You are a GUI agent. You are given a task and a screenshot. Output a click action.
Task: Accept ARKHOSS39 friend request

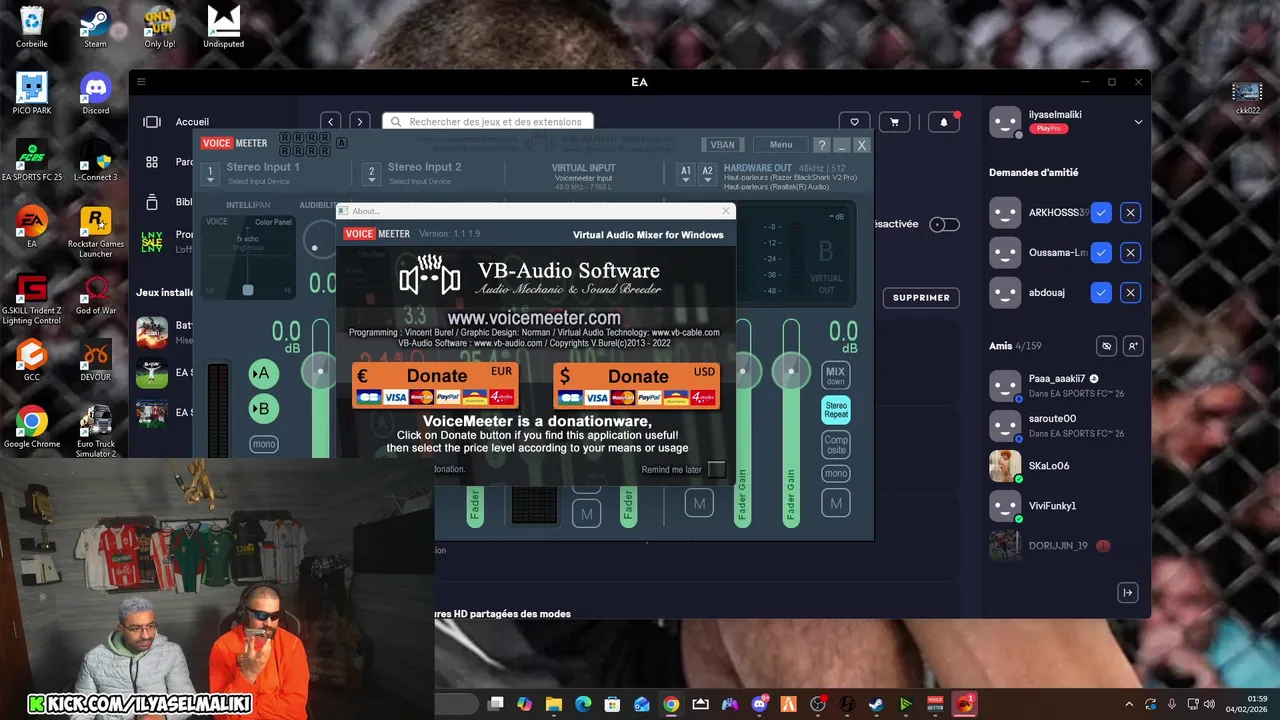(1101, 213)
